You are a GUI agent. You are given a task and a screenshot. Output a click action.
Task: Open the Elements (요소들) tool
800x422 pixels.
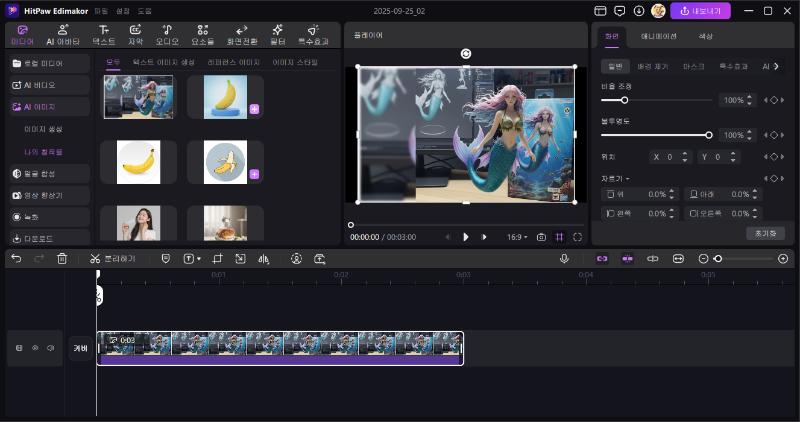(203, 35)
